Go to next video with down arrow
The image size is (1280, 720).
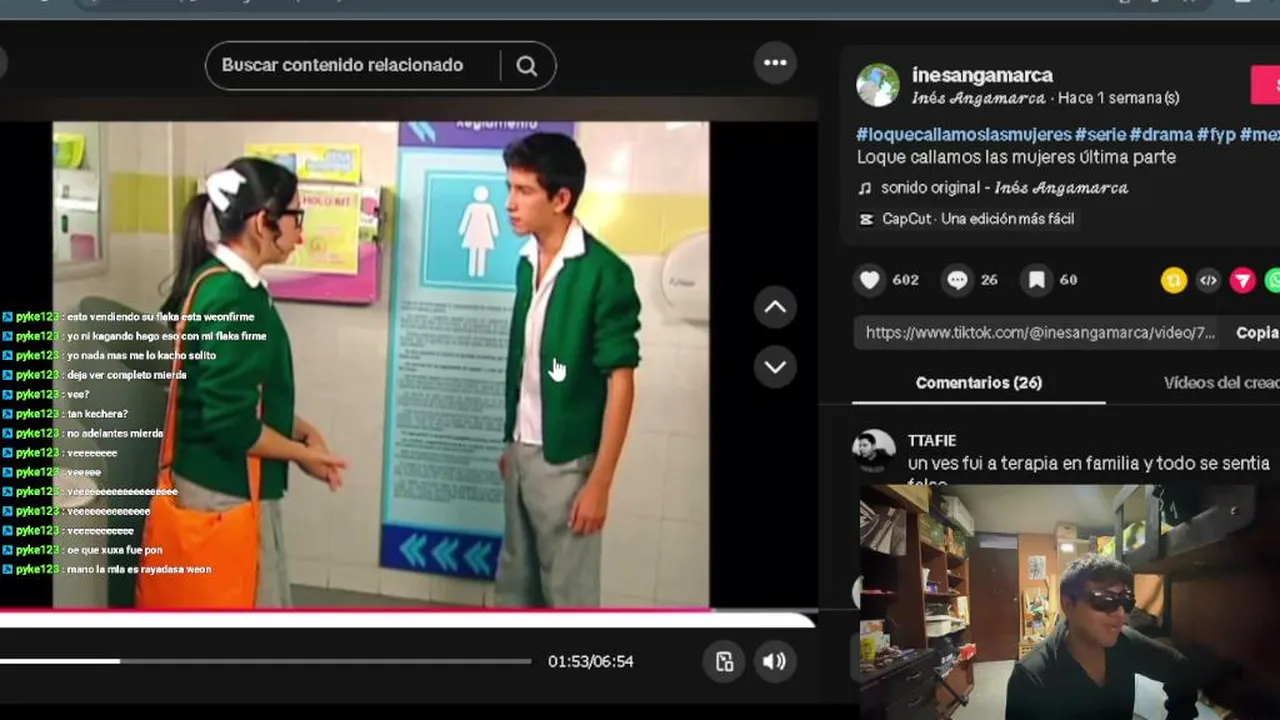(x=775, y=367)
